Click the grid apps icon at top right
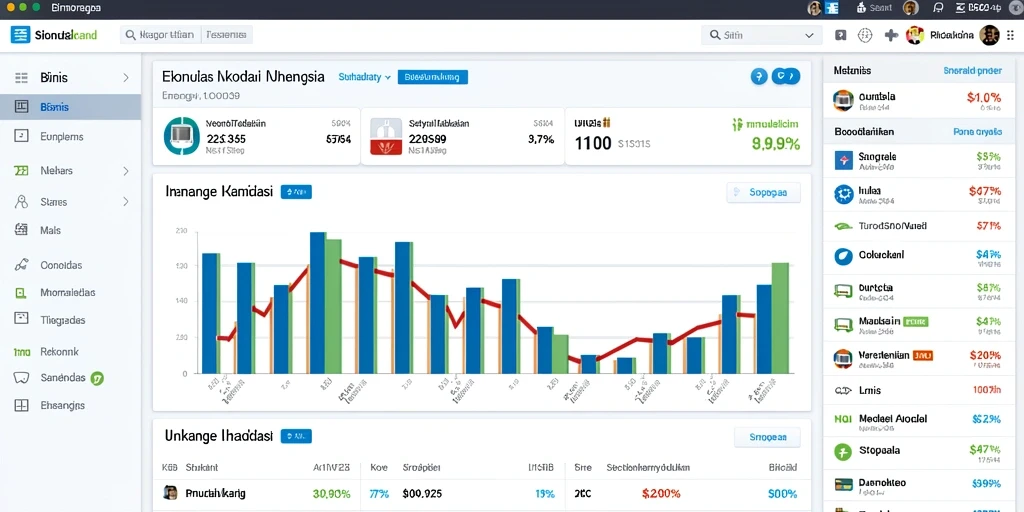The height and width of the screenshot is (512, 1024). pos(1011,35)
